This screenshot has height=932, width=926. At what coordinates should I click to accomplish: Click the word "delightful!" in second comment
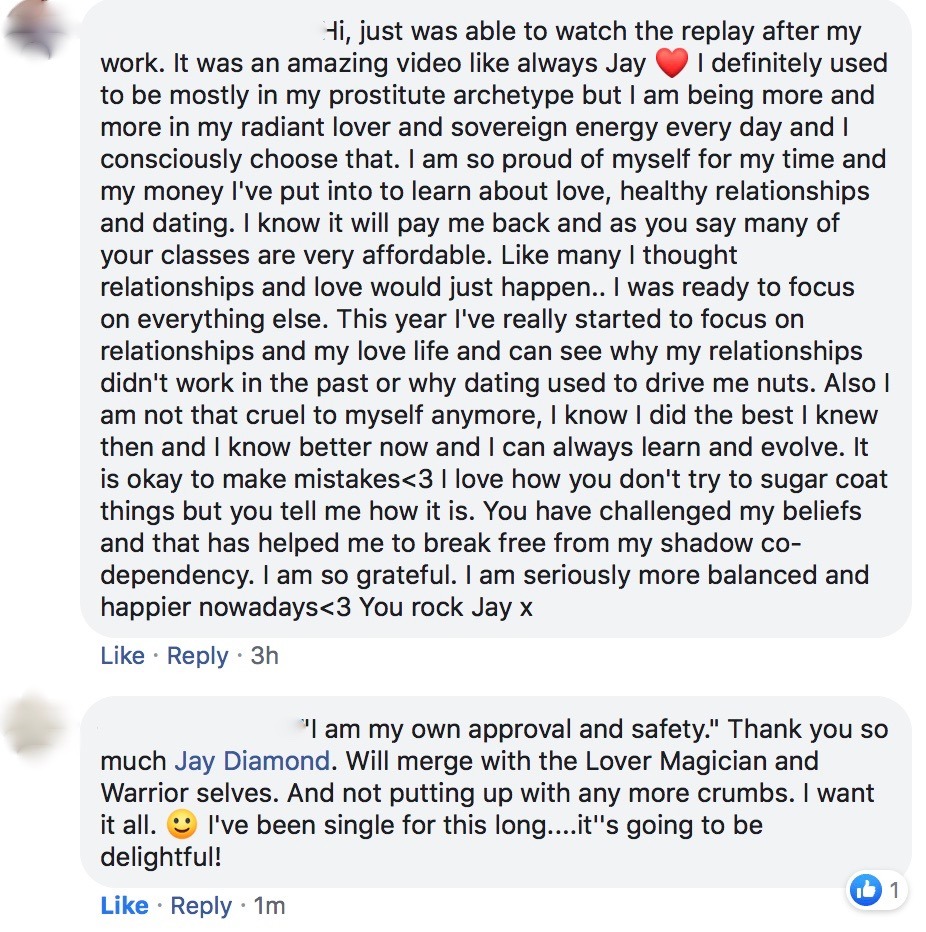[x=160, y=858]
